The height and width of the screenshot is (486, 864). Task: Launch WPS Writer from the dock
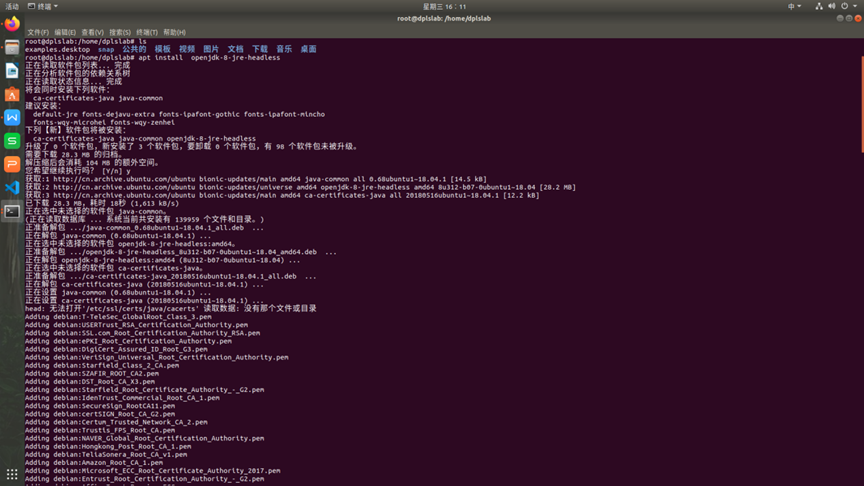pos(12,117)
